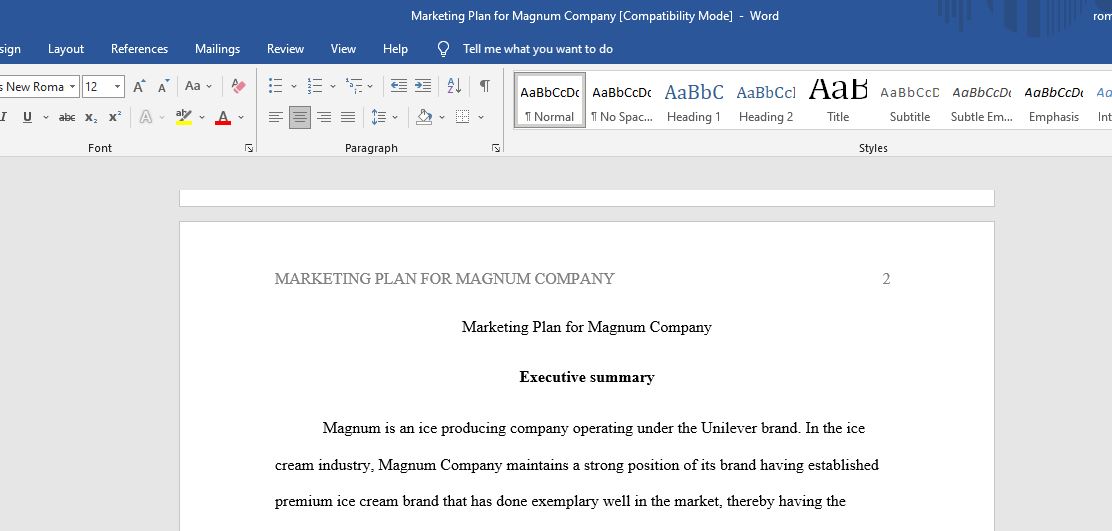Click page number 2 in header
Image resolution: width=1112 pixels, height=531 pixels.
pos(886,279)
